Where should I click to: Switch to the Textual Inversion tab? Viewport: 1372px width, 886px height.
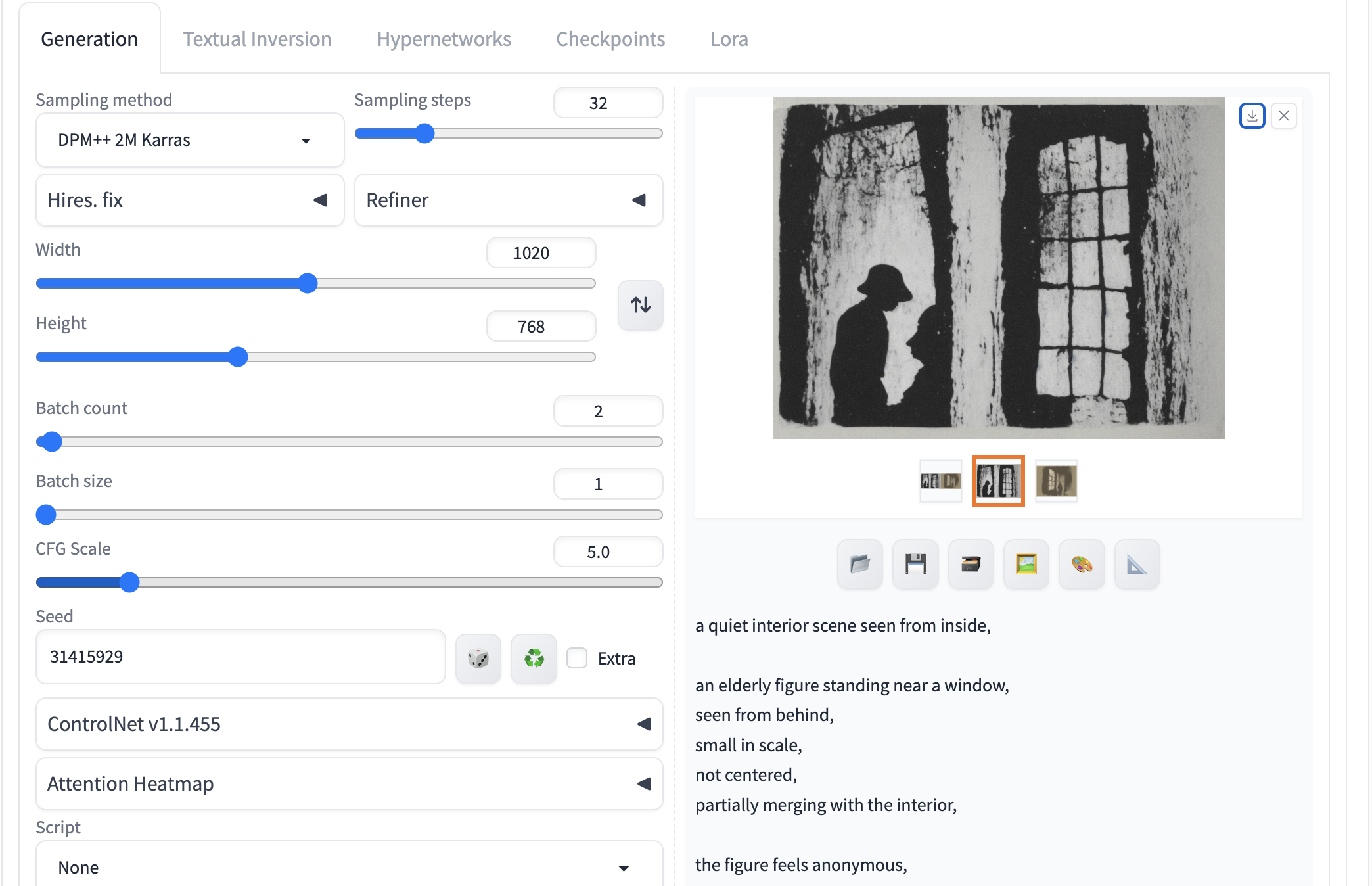click(257, 39)
